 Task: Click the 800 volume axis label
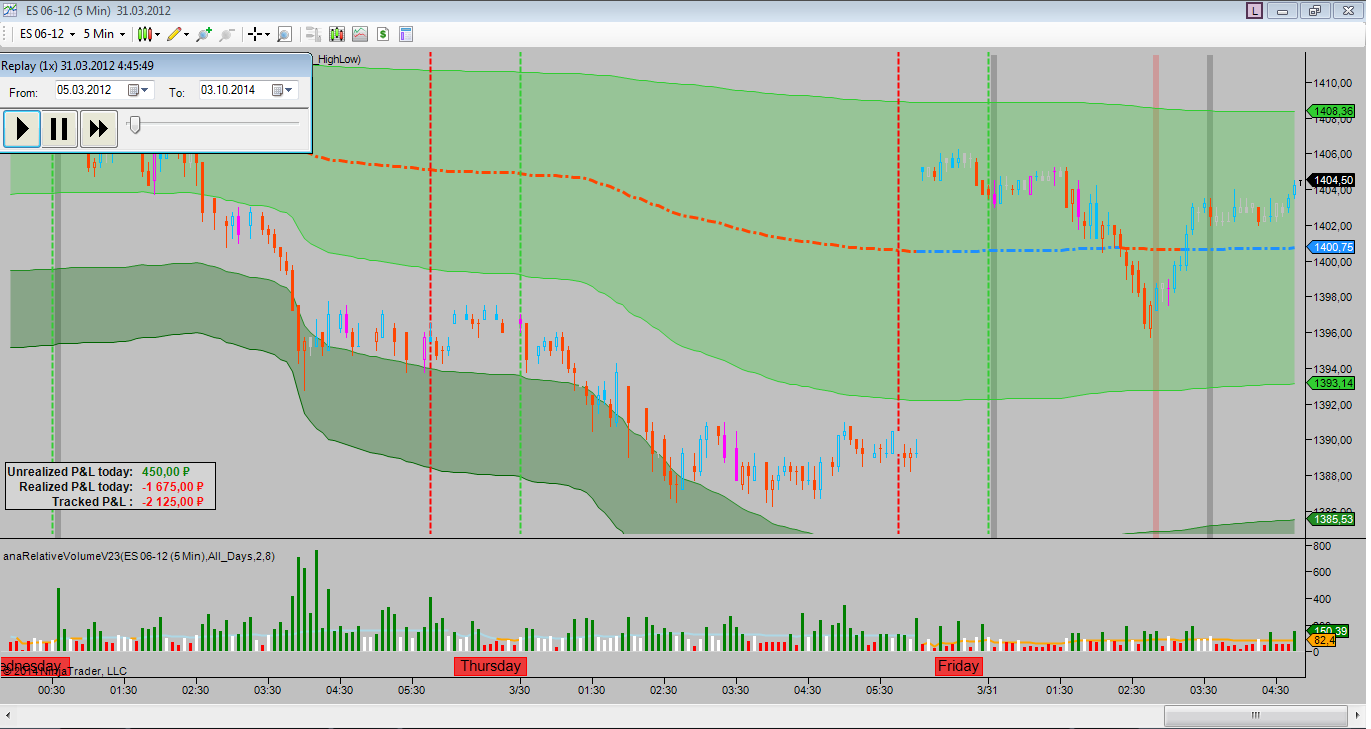1320,546
